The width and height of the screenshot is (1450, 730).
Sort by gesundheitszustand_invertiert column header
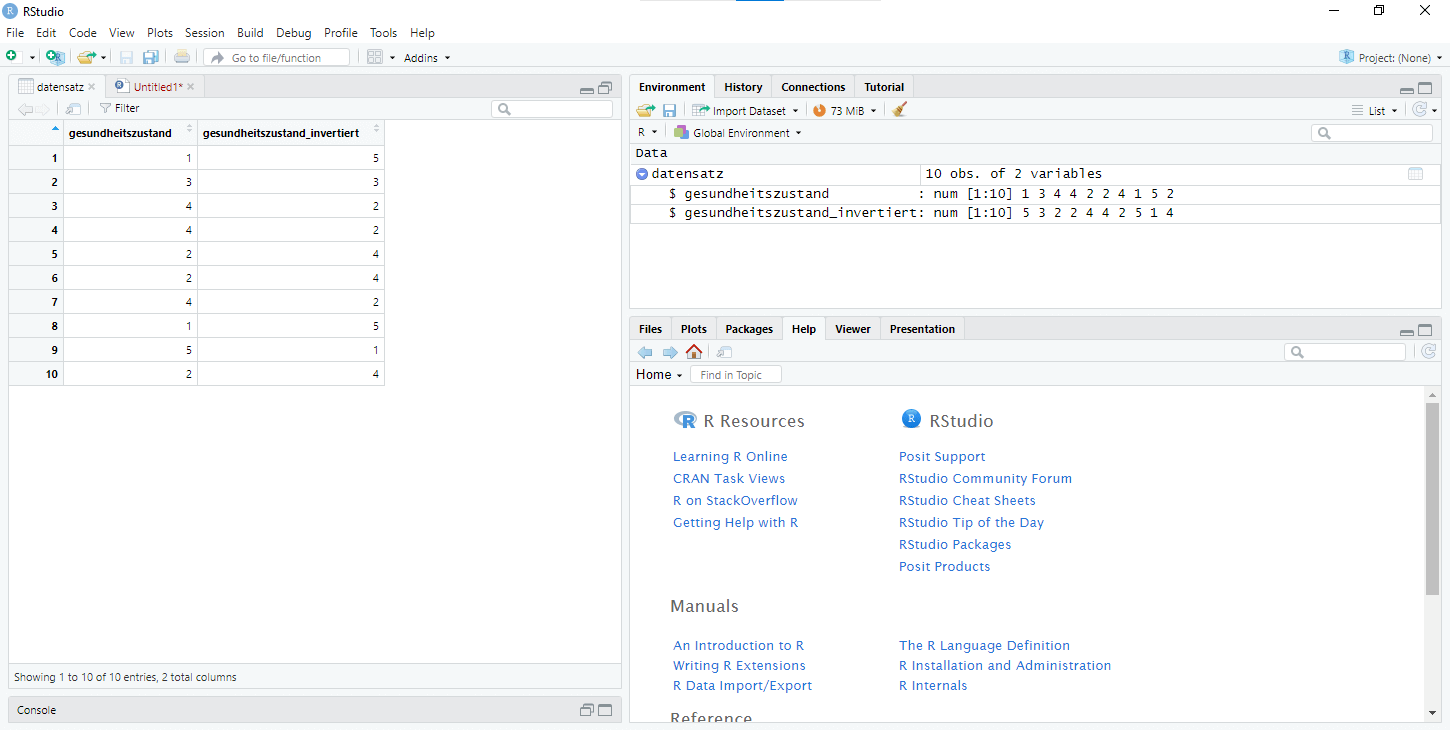(x=291, y=132)
